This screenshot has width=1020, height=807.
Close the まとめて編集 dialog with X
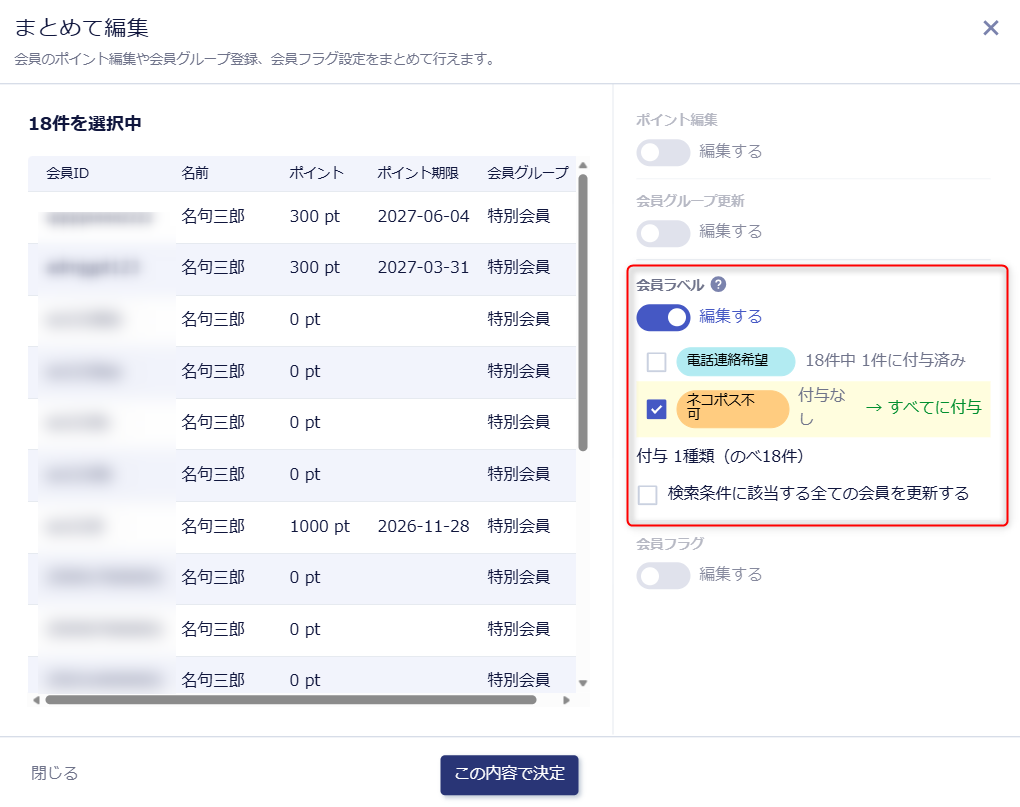tap(991, 27)
